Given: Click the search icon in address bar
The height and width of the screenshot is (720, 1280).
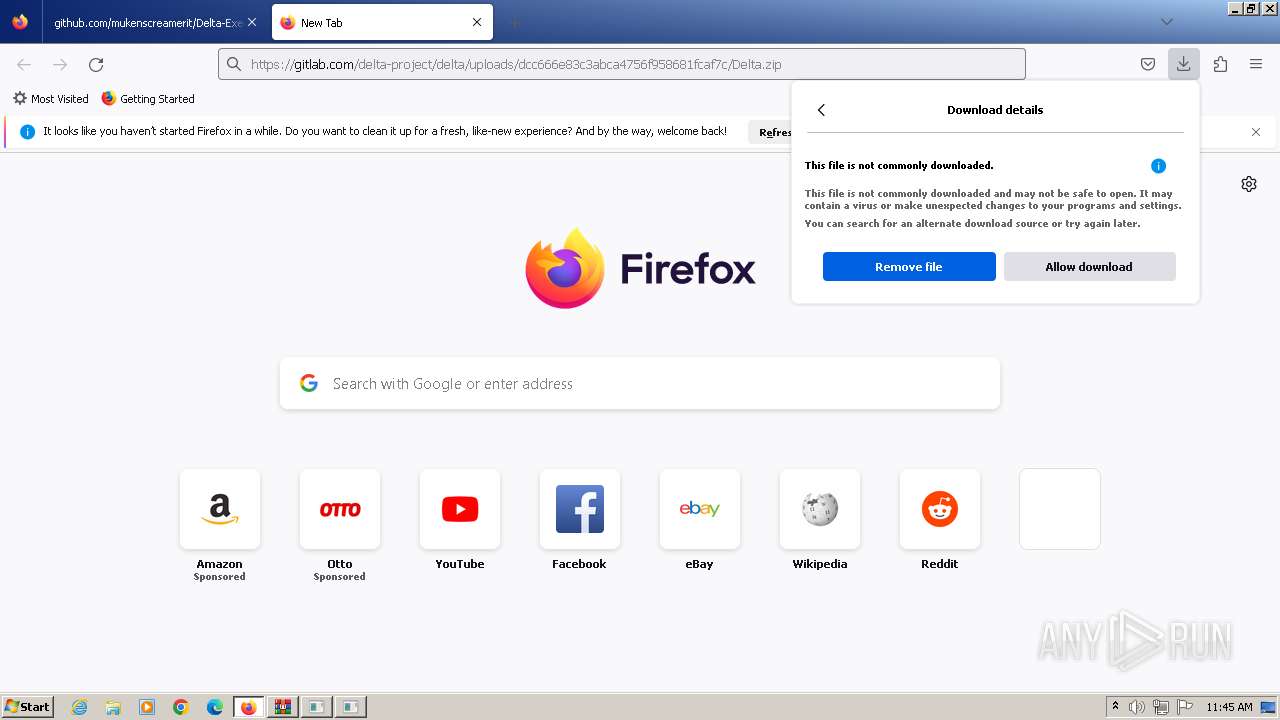Looking at the screenshot, I should [234, 64].
